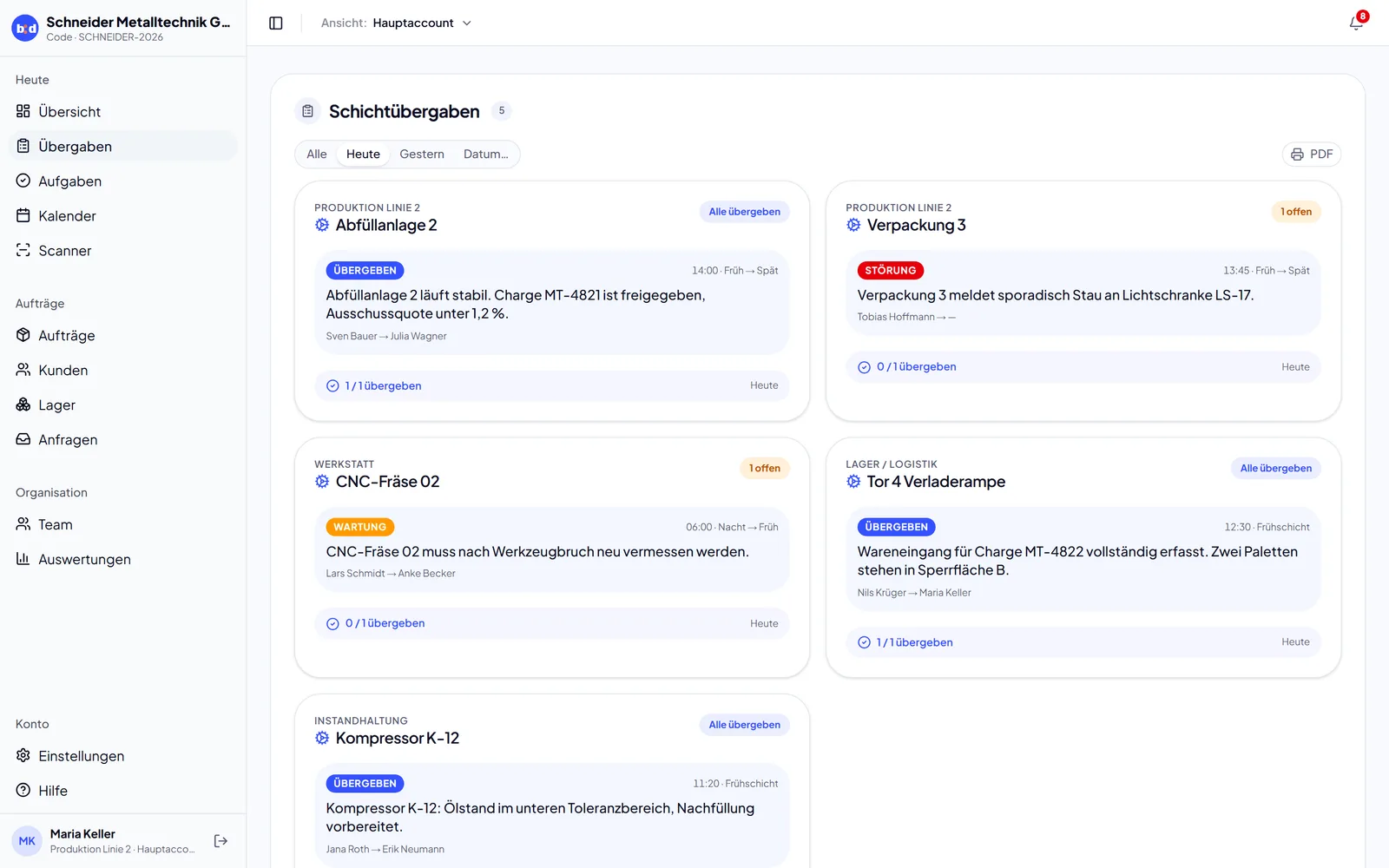Click the Einstellungen gear icon
Viewport: 1389px width, 868px height.
[x=23, y=755]
